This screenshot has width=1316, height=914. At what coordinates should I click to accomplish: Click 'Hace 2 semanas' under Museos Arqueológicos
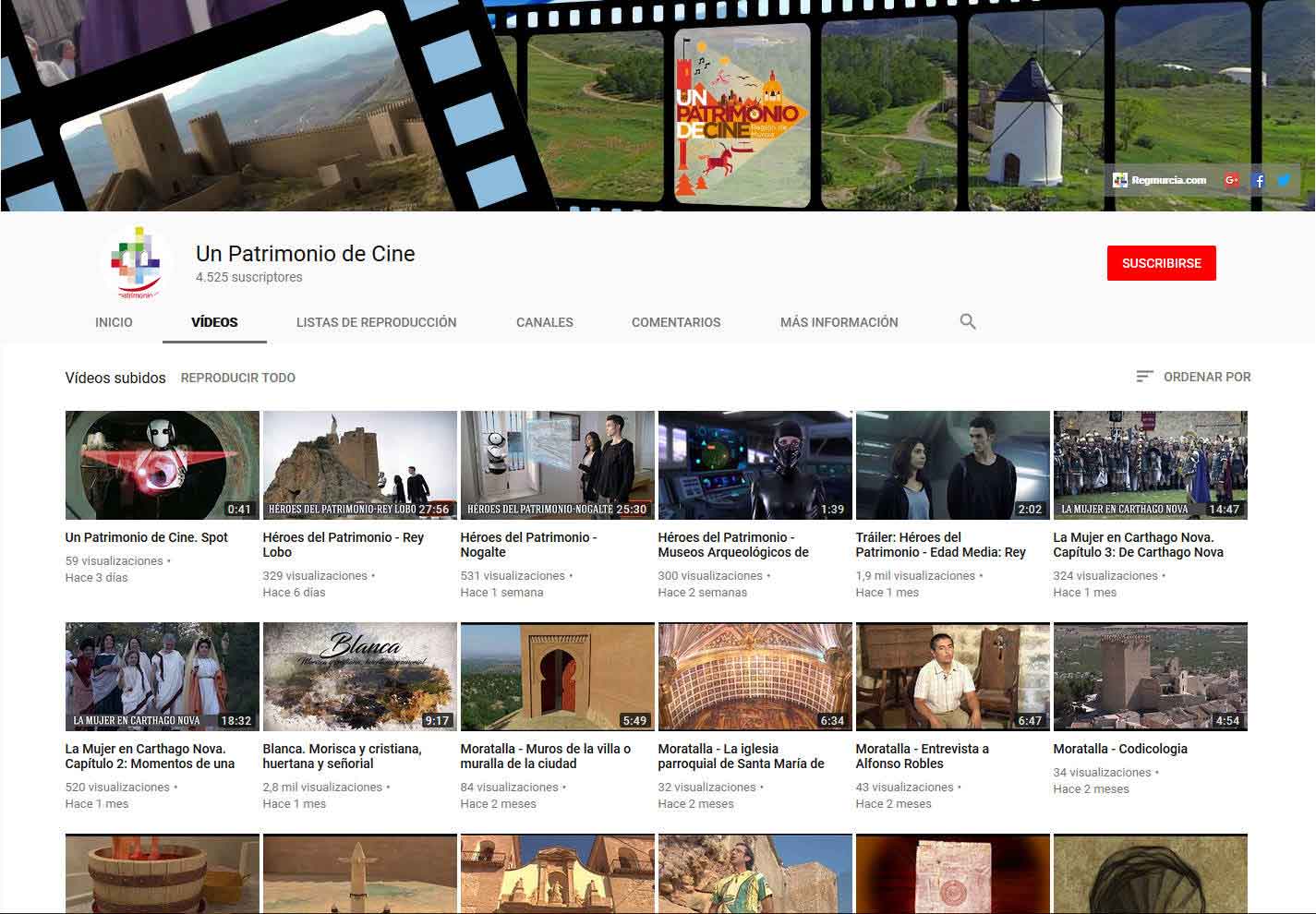coord(703,593)
